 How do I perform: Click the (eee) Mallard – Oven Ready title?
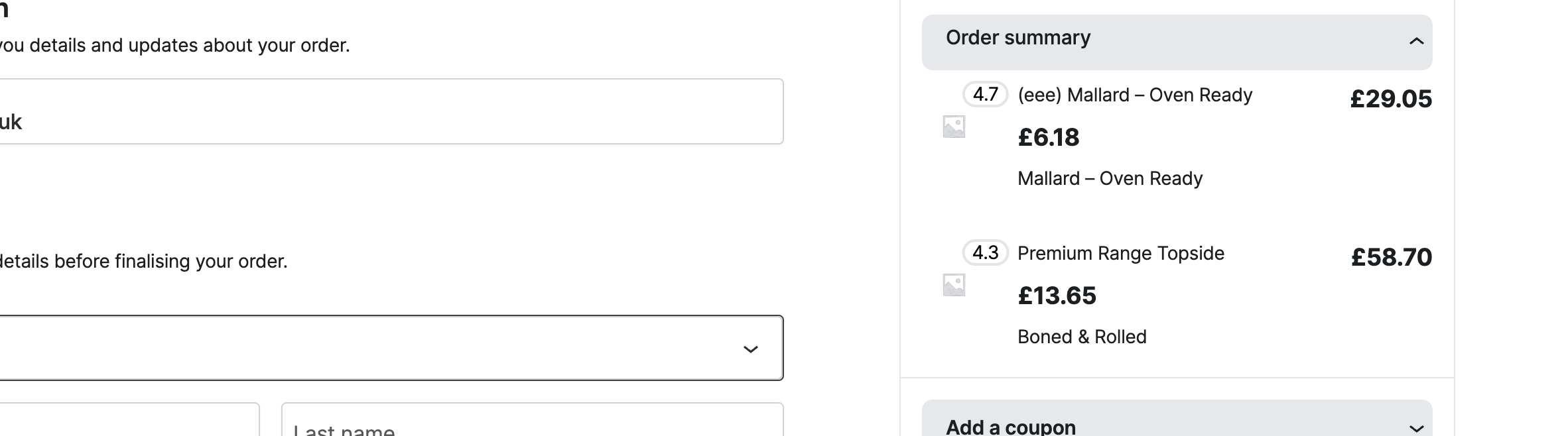[1135, 95]
